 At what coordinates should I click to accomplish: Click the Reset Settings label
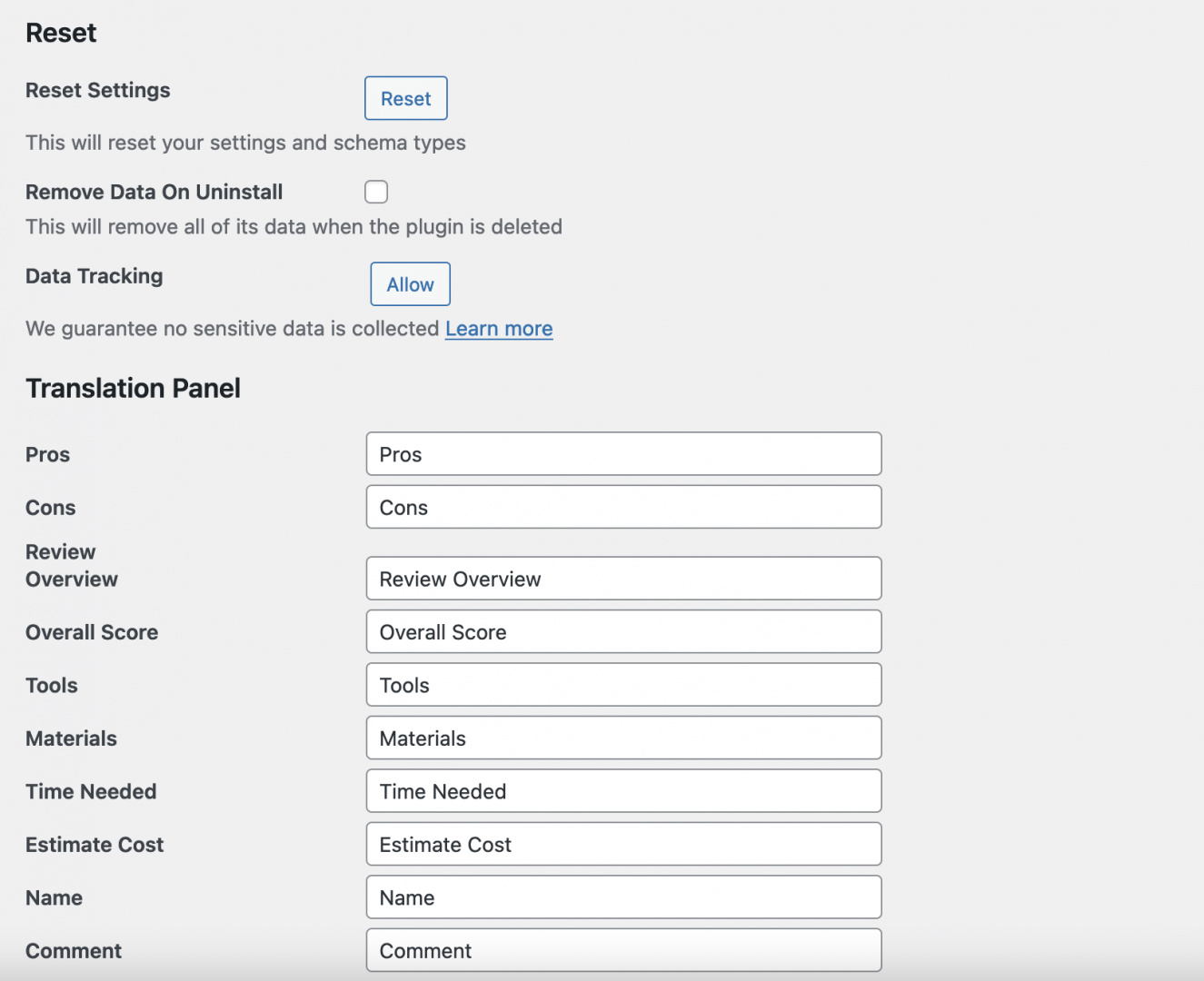click(x=98, y=90)
